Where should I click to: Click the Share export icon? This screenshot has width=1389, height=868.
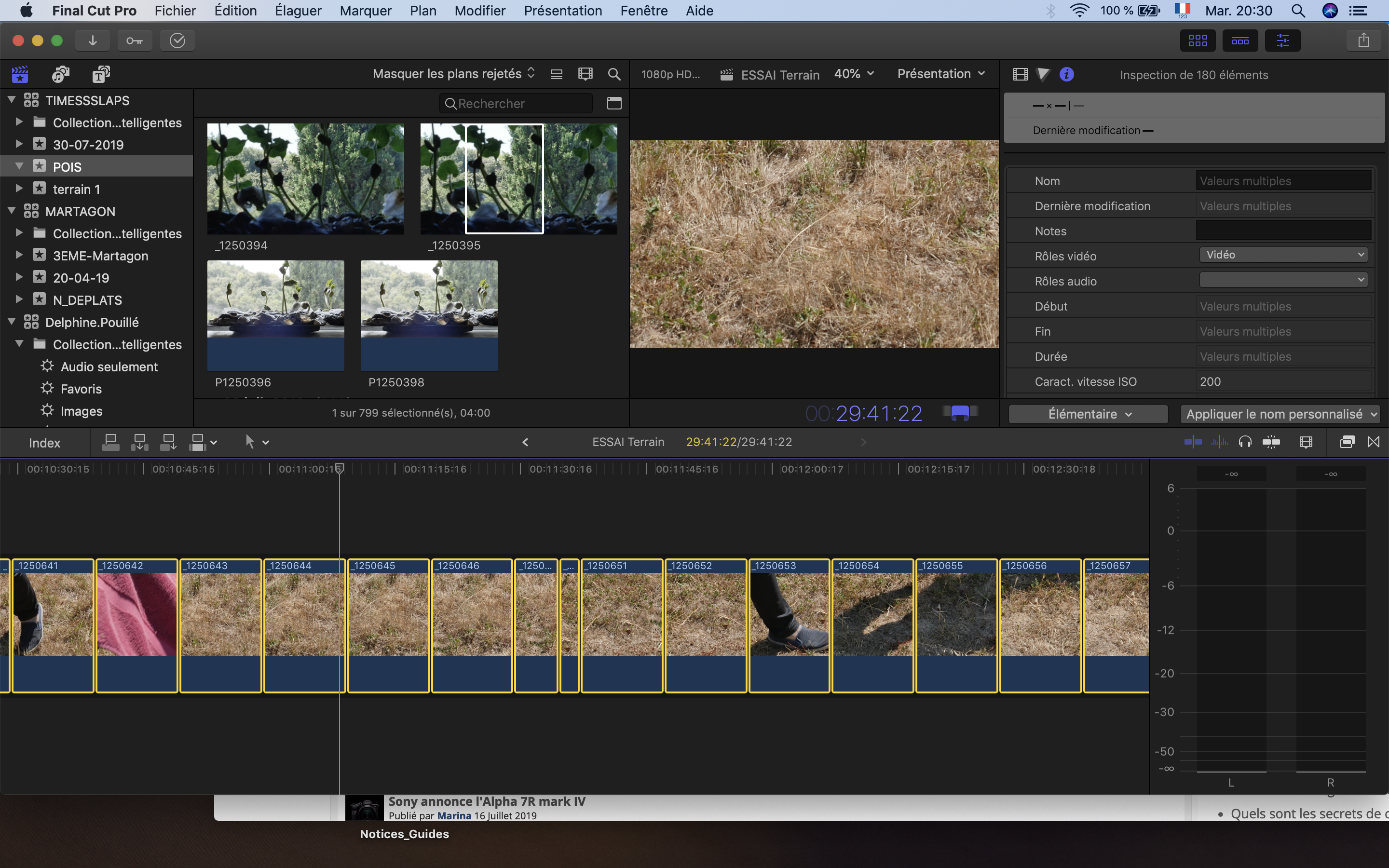[x=1364, y=41]
